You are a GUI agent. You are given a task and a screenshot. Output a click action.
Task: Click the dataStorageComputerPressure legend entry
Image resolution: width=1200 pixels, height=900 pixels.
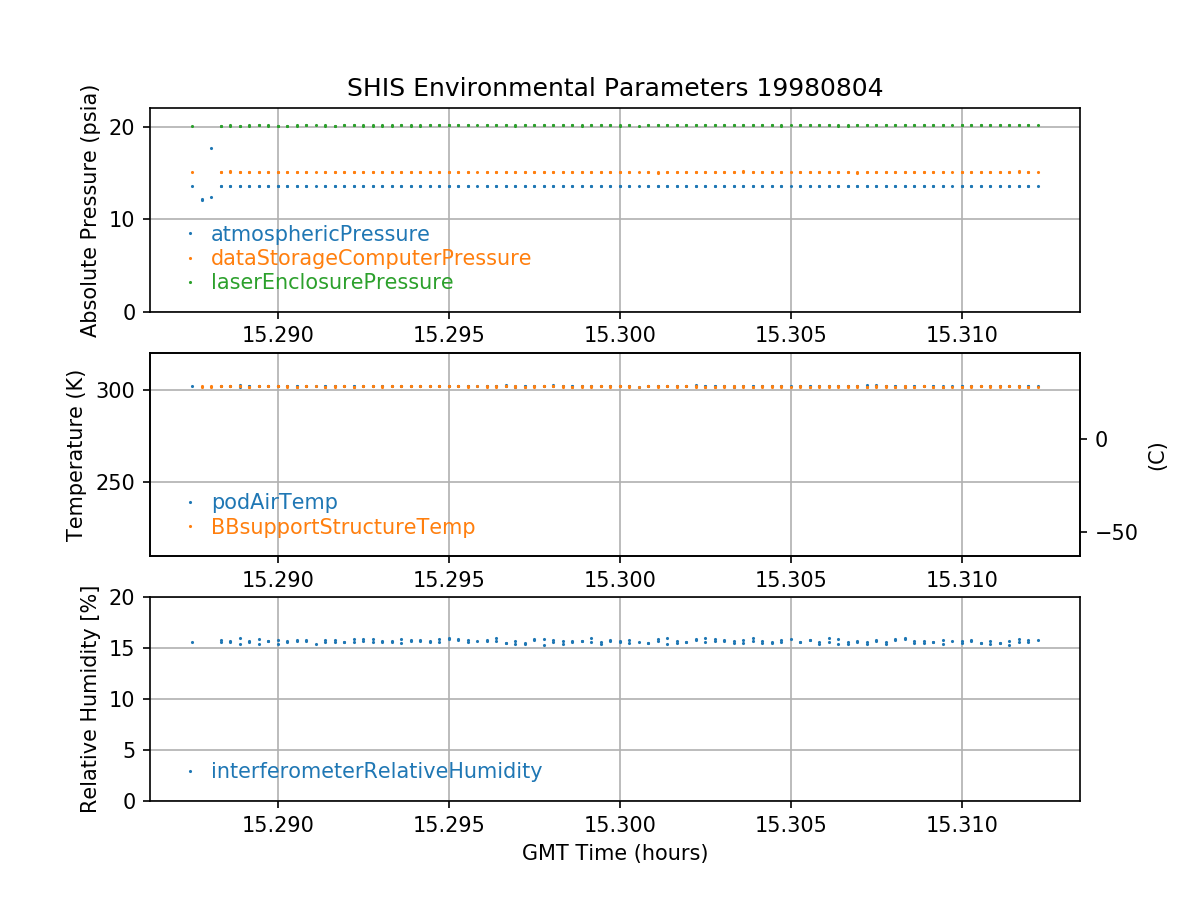370,258
